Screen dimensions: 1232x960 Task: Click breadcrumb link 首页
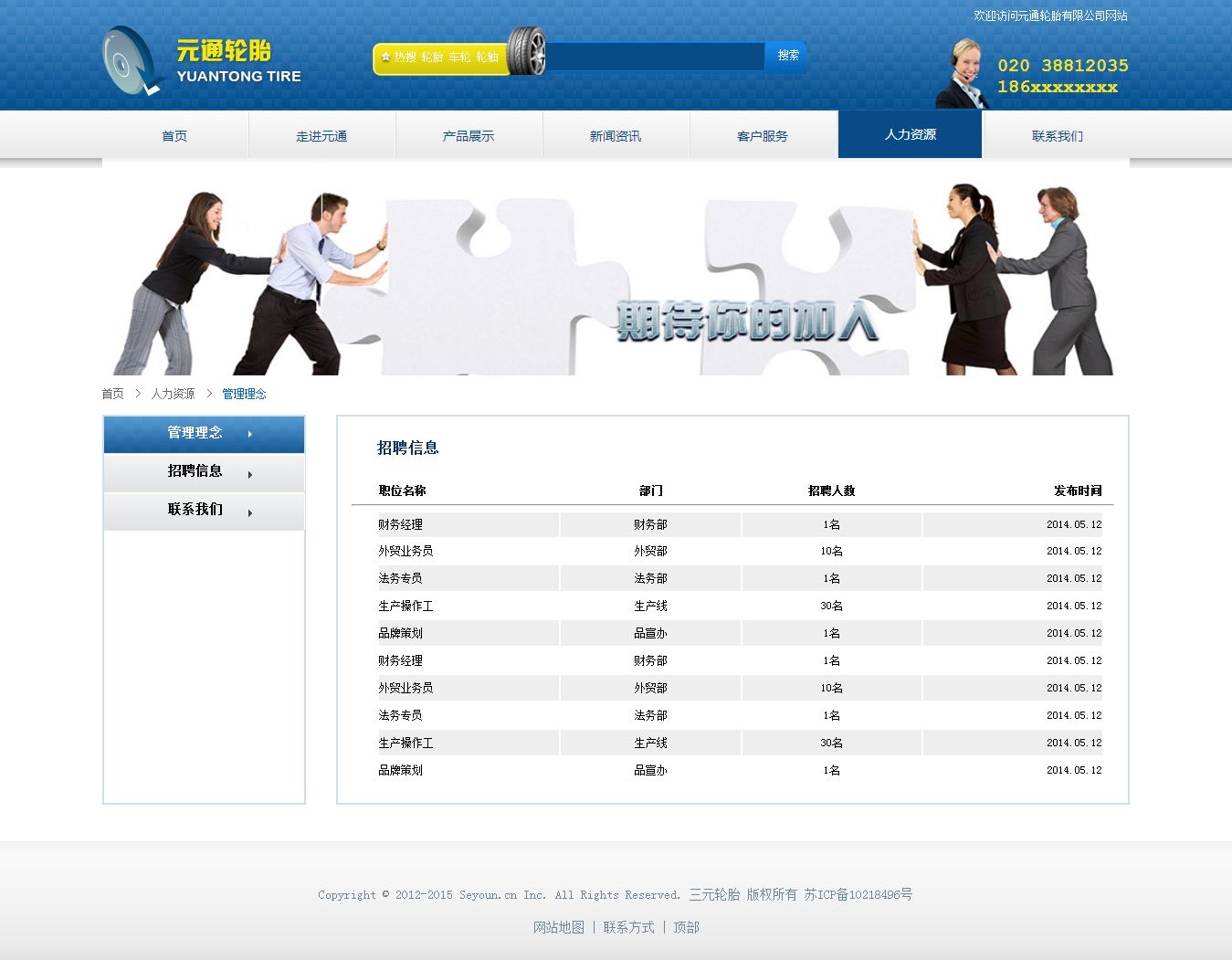[112, 394]
